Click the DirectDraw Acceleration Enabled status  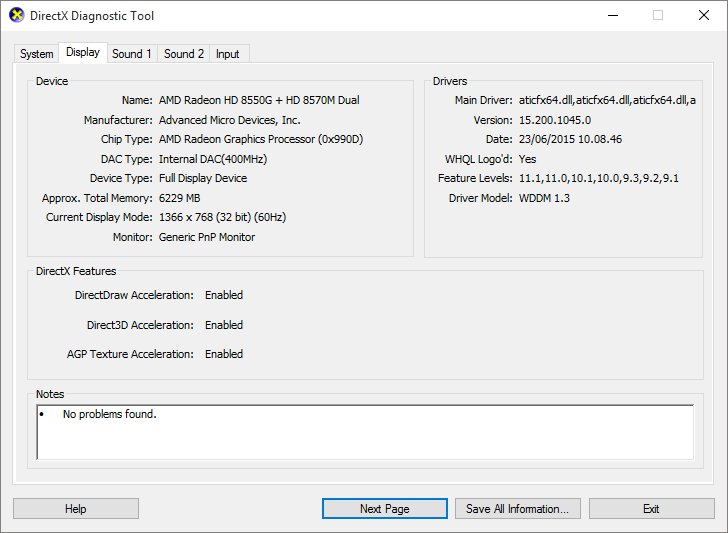[224, 296]
